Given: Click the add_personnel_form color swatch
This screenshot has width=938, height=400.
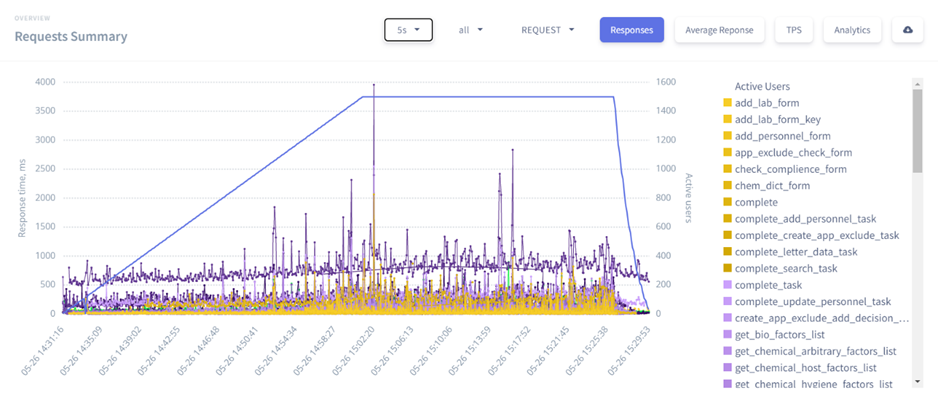Looking at the screenshot, I should [728, 136].
